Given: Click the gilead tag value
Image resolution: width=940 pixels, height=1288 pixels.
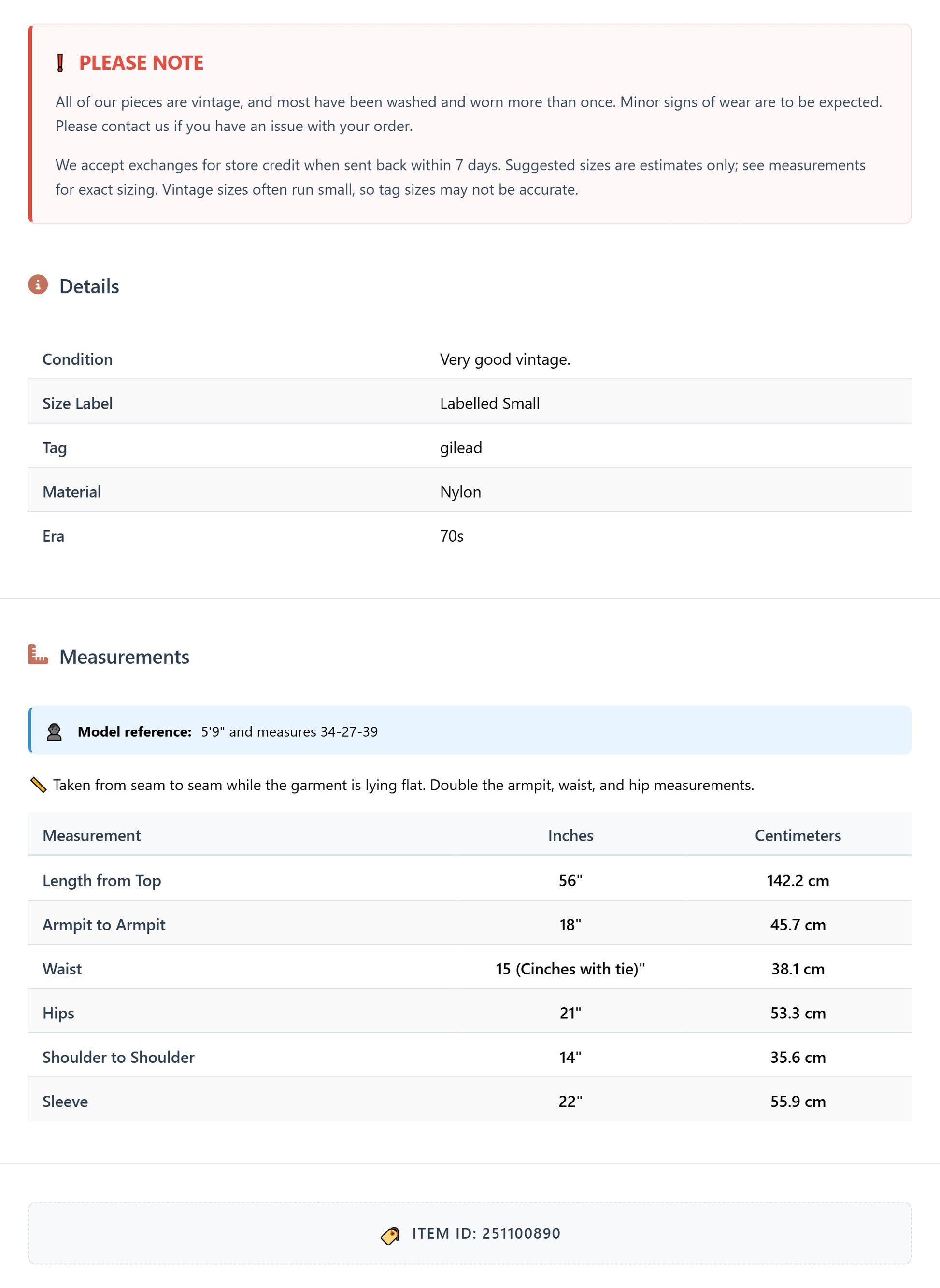Looking at the screenshot, I should click(x=461, y=448).
